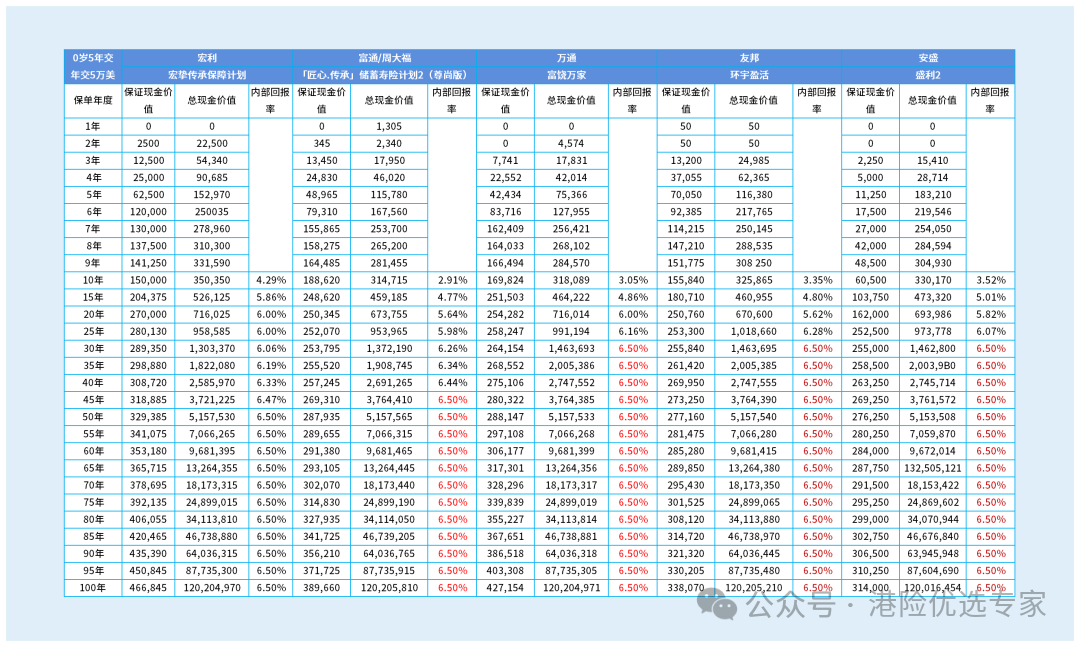The width and height of the screenshot is (1080, 647).
Task: Click the '万通' company header
Action: coord(567,58)
